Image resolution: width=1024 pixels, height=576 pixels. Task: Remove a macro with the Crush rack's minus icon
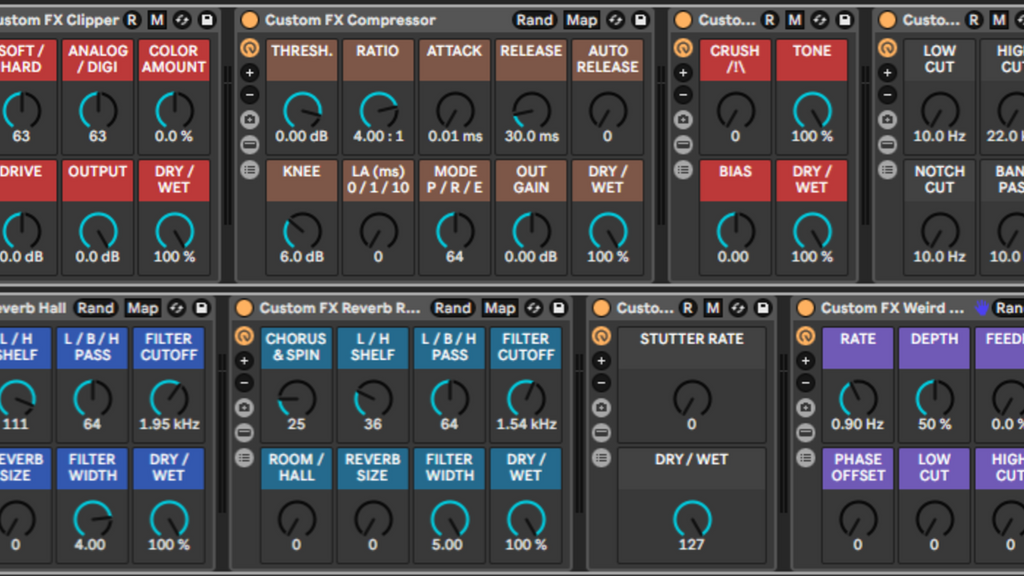[683, 95]
